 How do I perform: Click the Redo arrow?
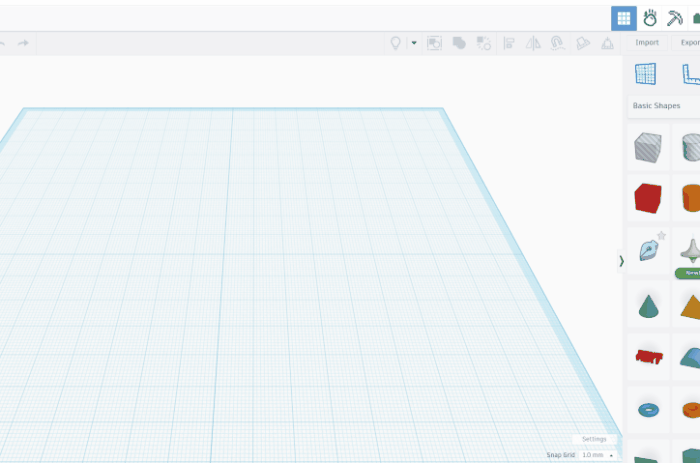tap(23, 43)
